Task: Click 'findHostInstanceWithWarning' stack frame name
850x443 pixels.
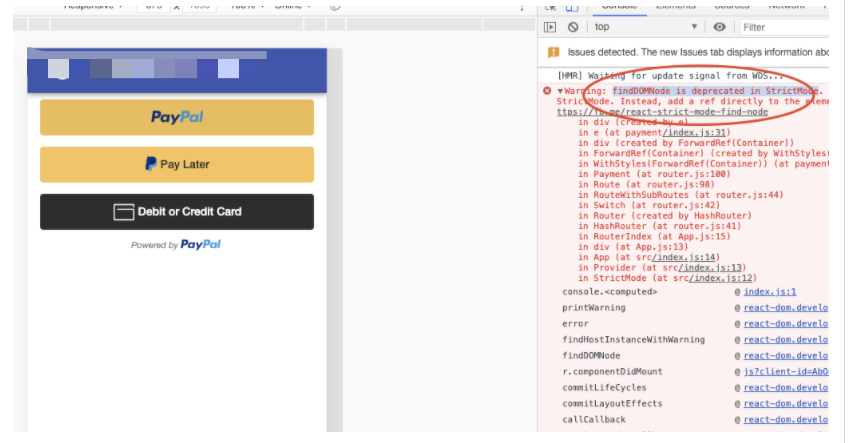Action: click(x=633, y=339)
